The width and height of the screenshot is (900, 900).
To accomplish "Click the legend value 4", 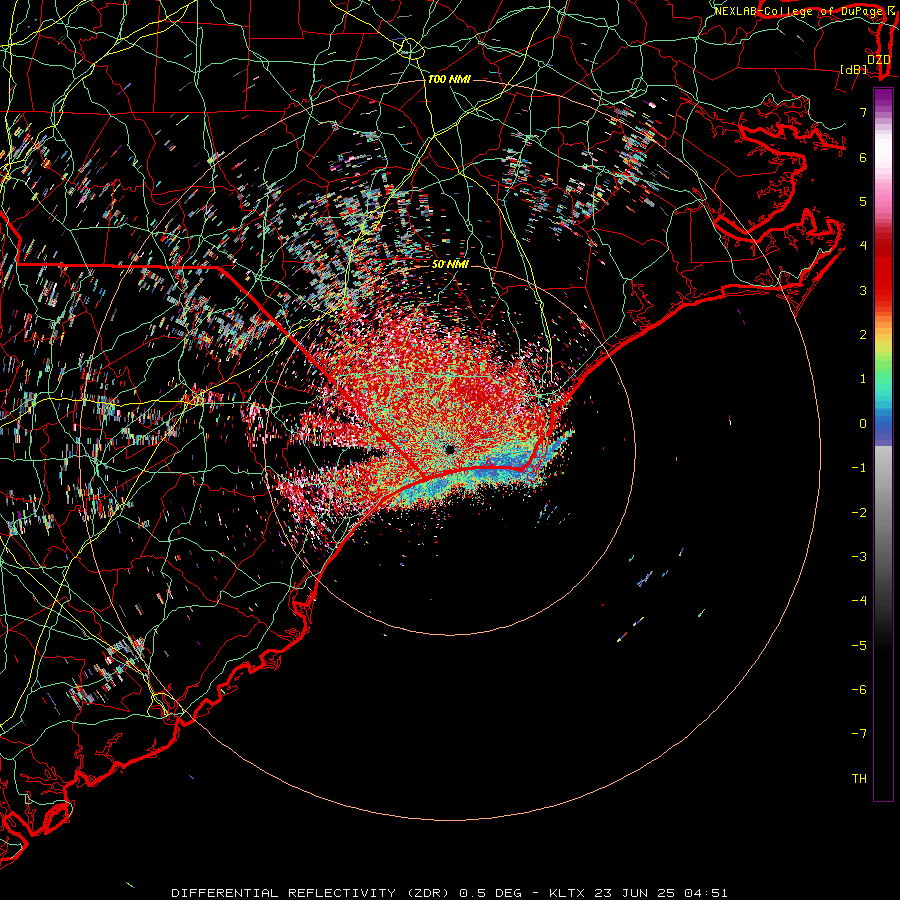I will (863, 246).
